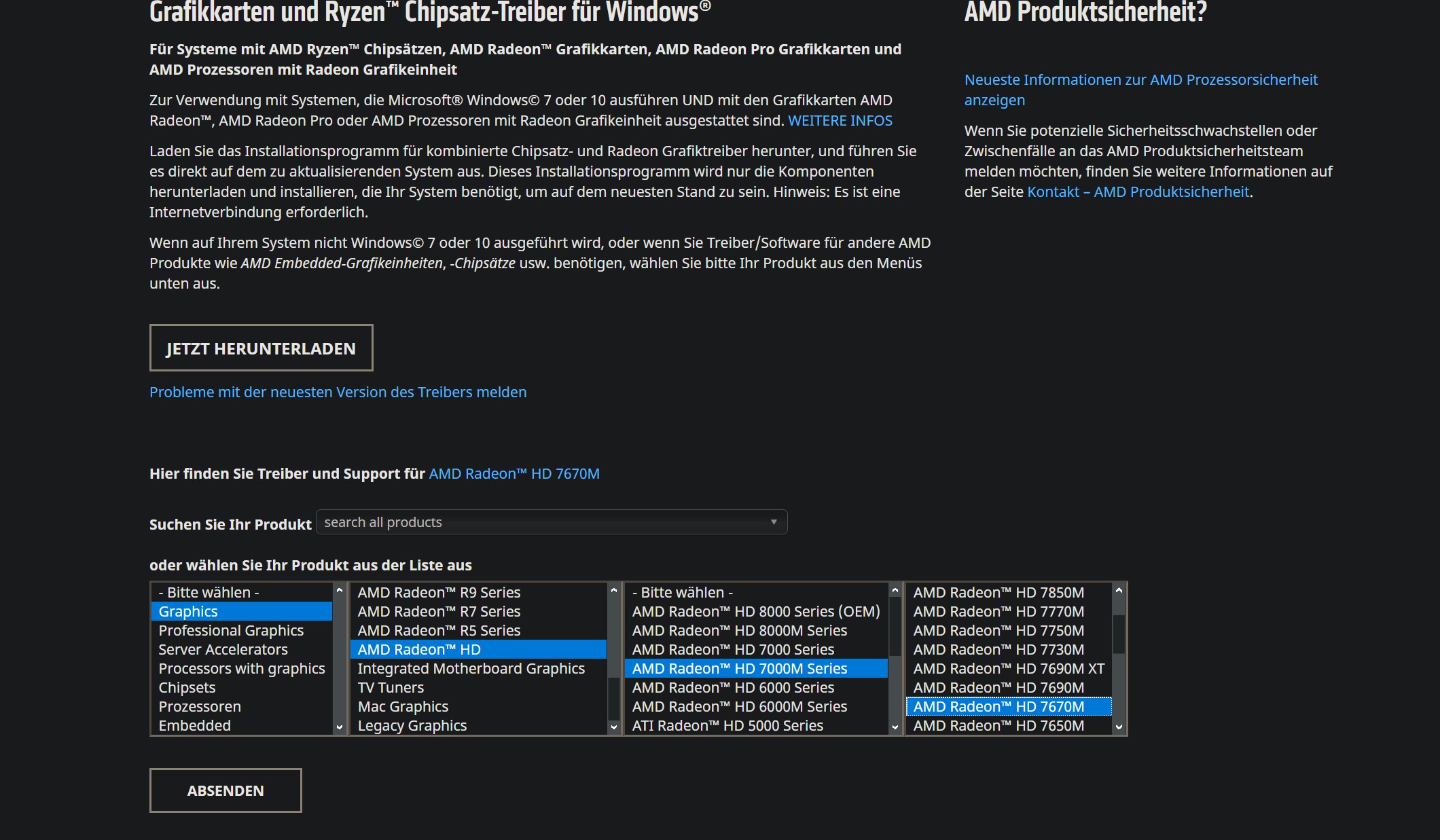Click the JETZT HERUNTERLADEN button
The height and width of the screenshot is (840, 1440).
[261, 348]
